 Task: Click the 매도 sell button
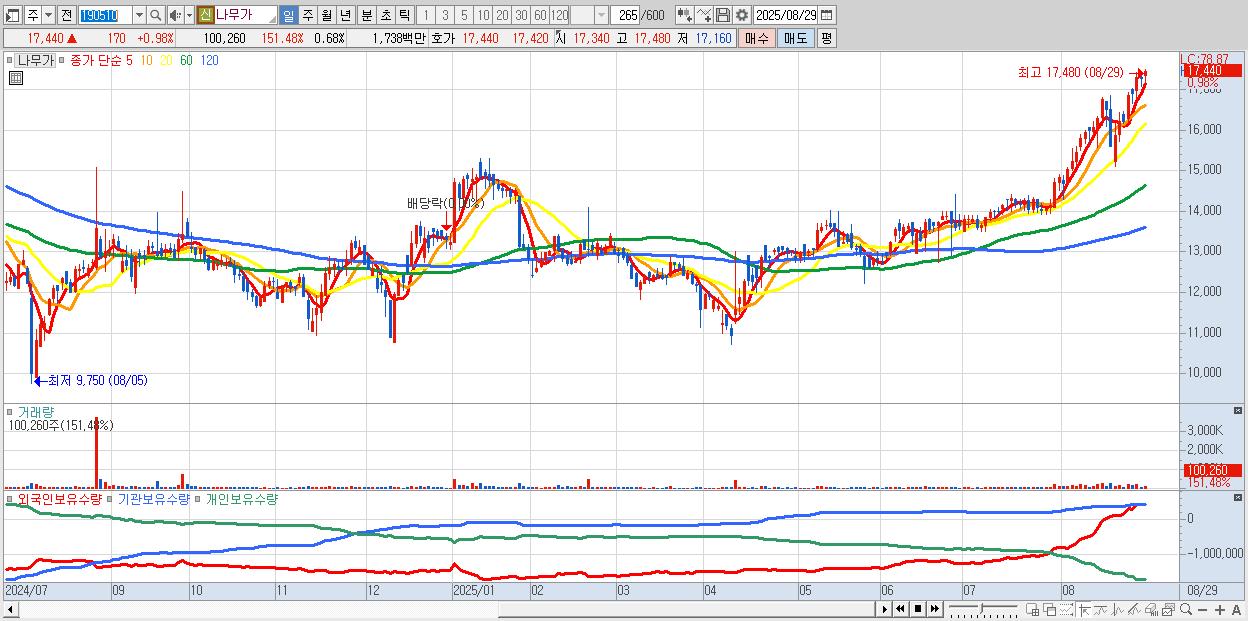tap(795, 38)
